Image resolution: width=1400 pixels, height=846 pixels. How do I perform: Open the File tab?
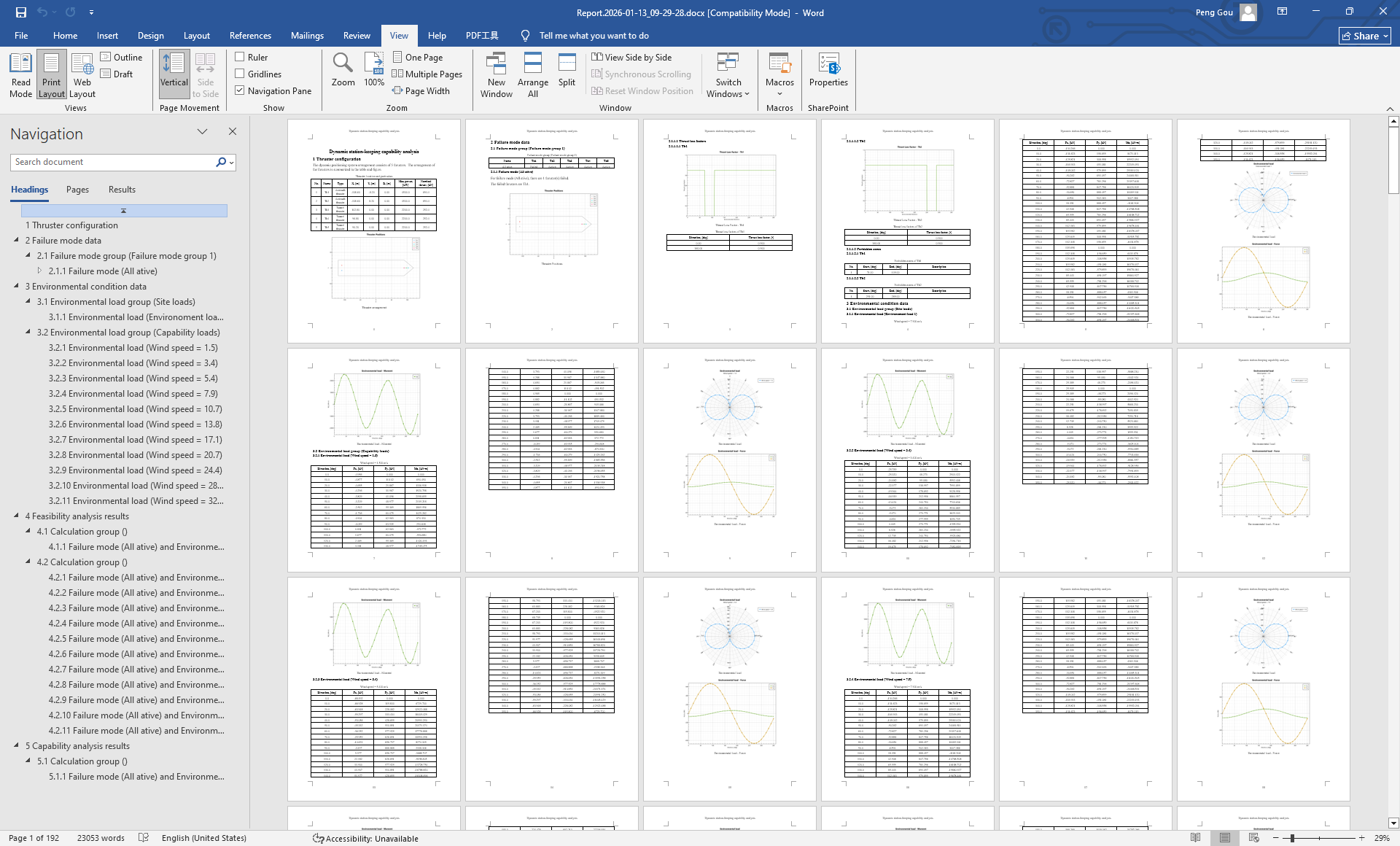[x=21, y=35]
